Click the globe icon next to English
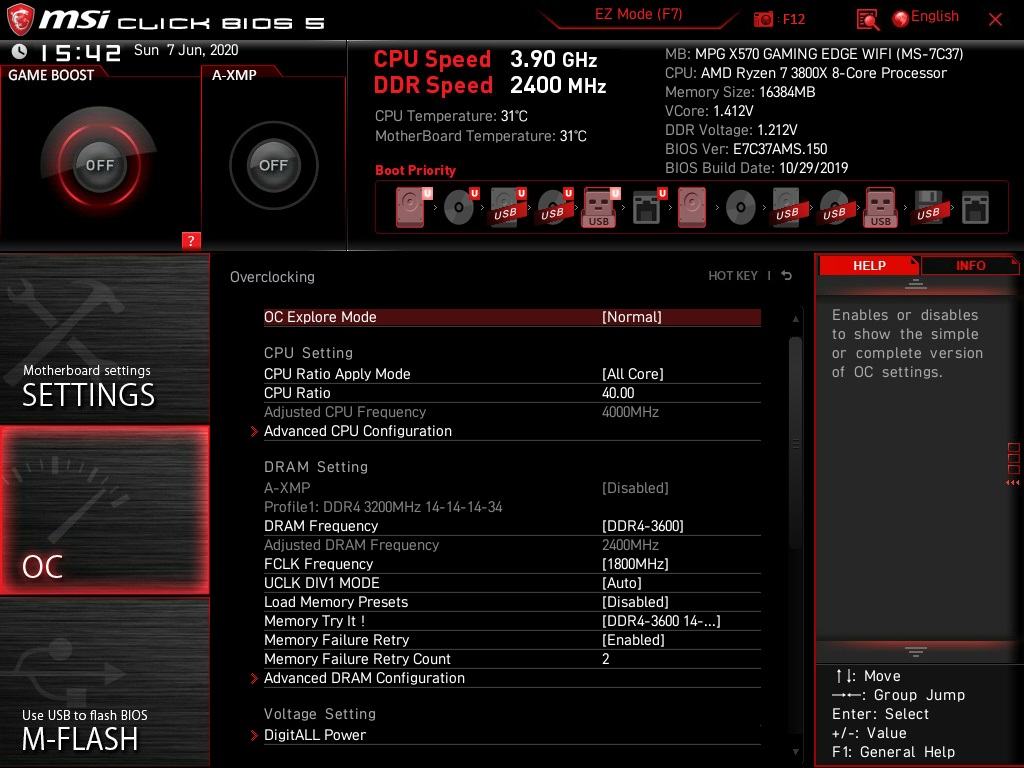 [x=901, y=19]
